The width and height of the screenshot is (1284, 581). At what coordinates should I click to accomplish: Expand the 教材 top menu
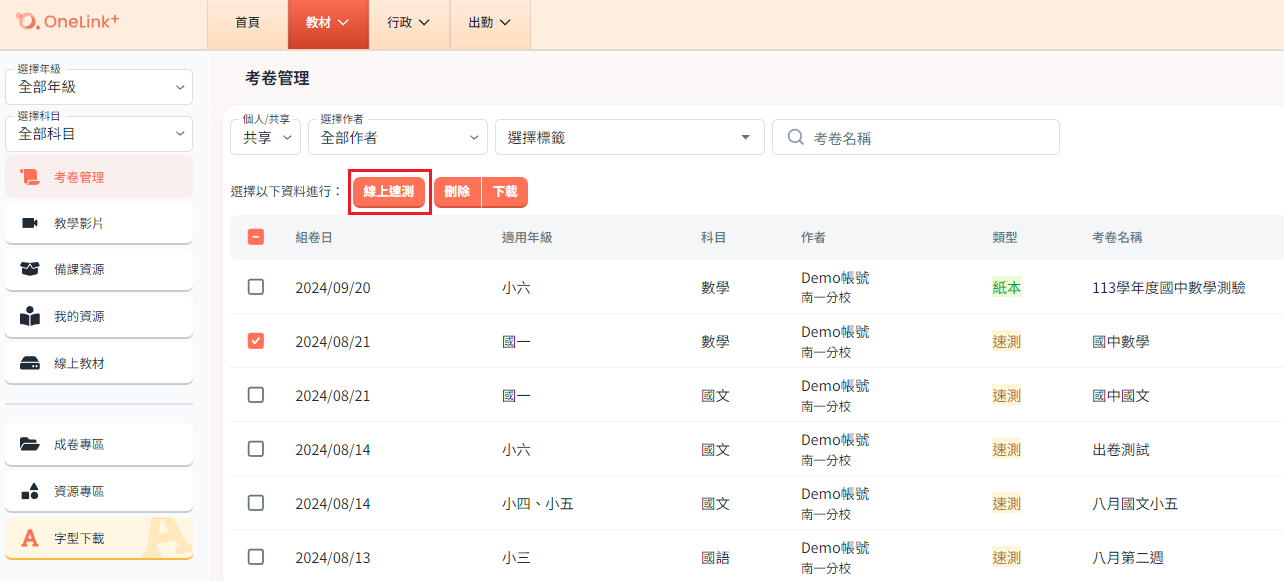click(328, 23)
